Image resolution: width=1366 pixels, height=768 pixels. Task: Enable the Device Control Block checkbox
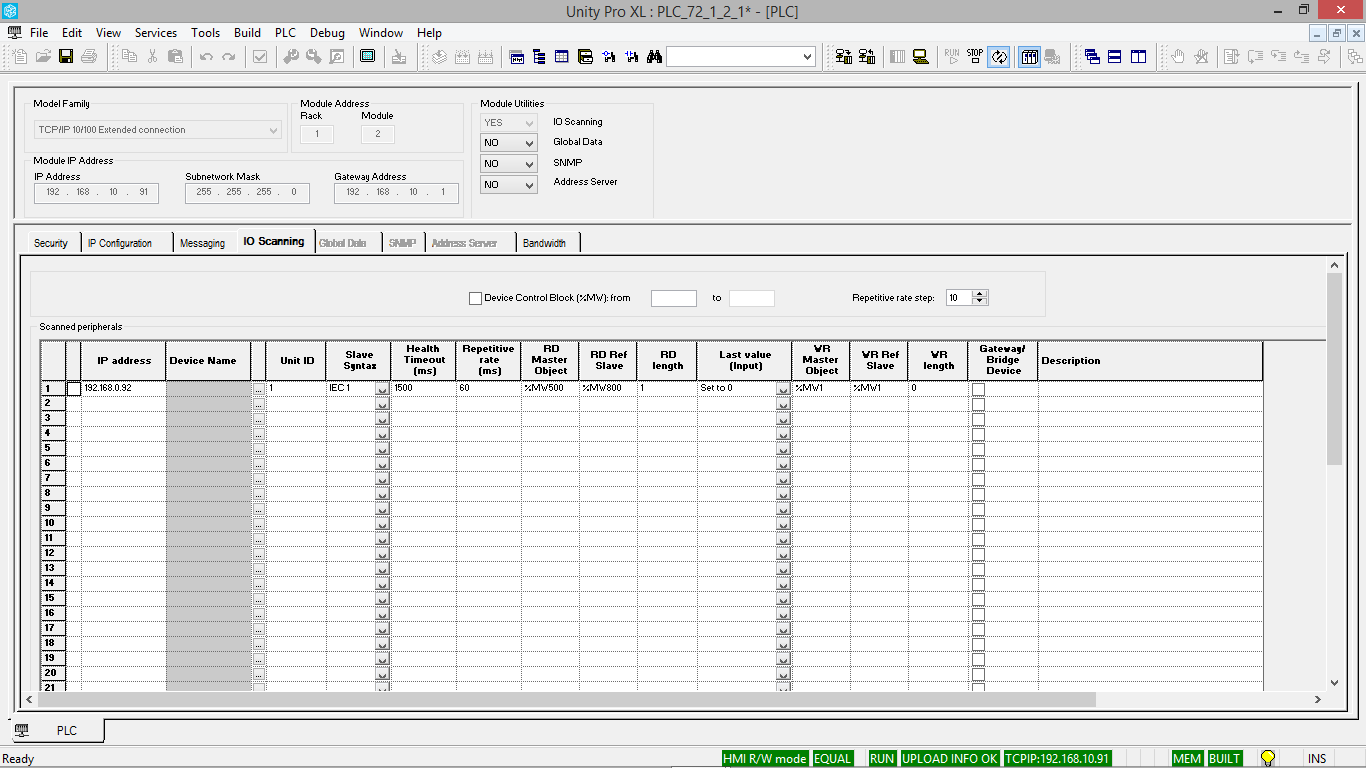tap(475, 298)
